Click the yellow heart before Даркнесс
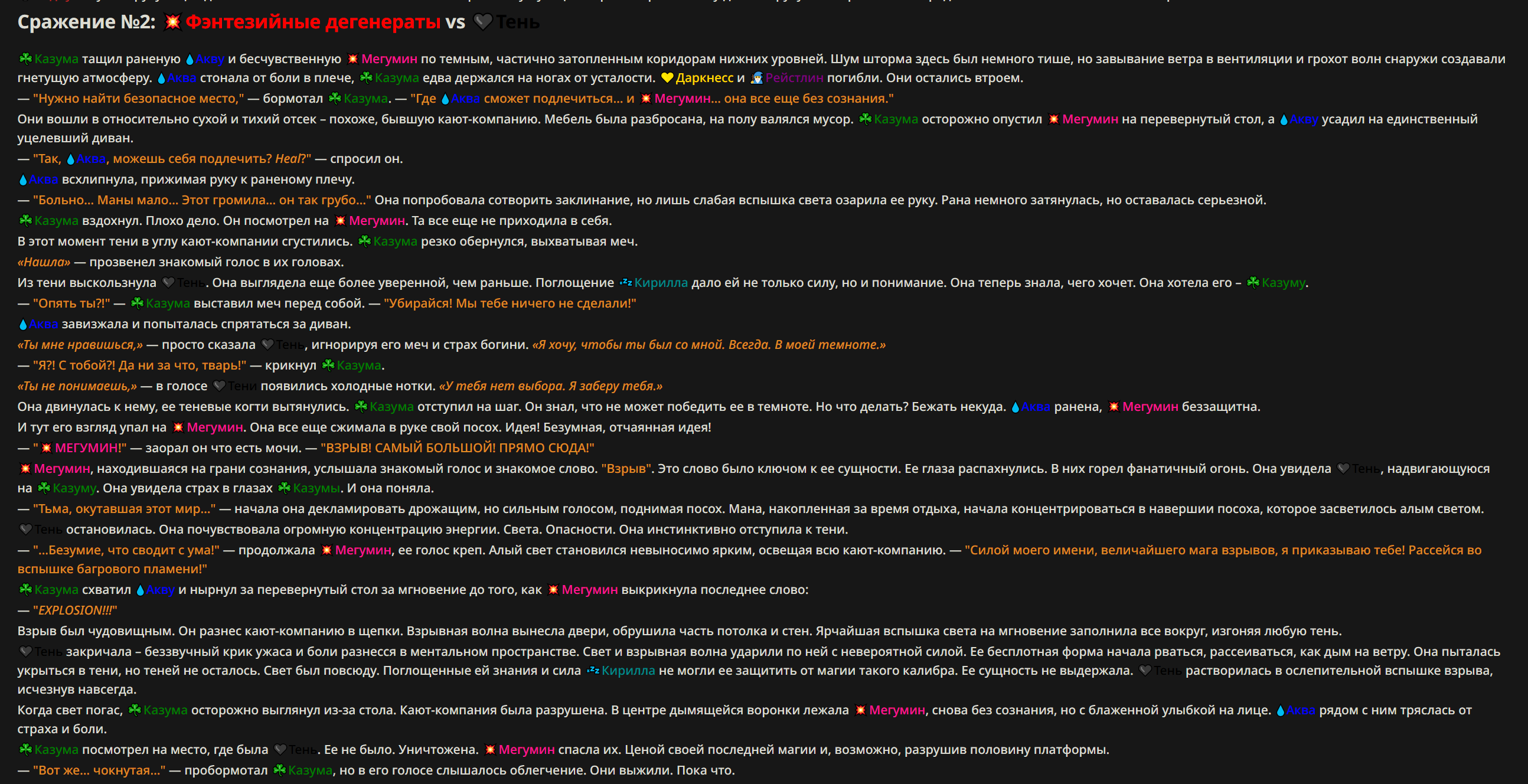This screenshot has height=784, width=1528. (x=667, y=79)
